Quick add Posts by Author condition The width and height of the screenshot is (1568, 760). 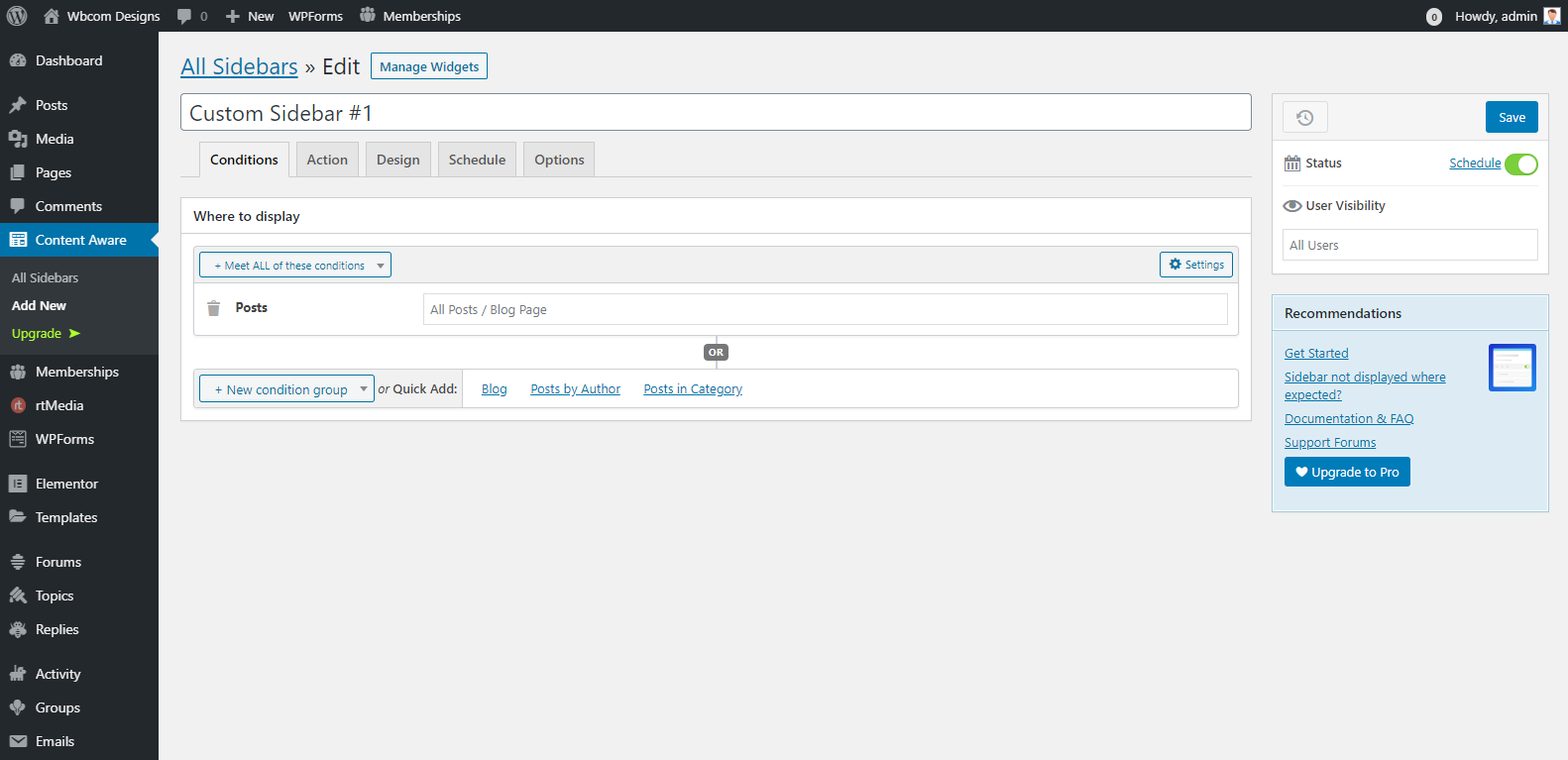pos(575,389)
